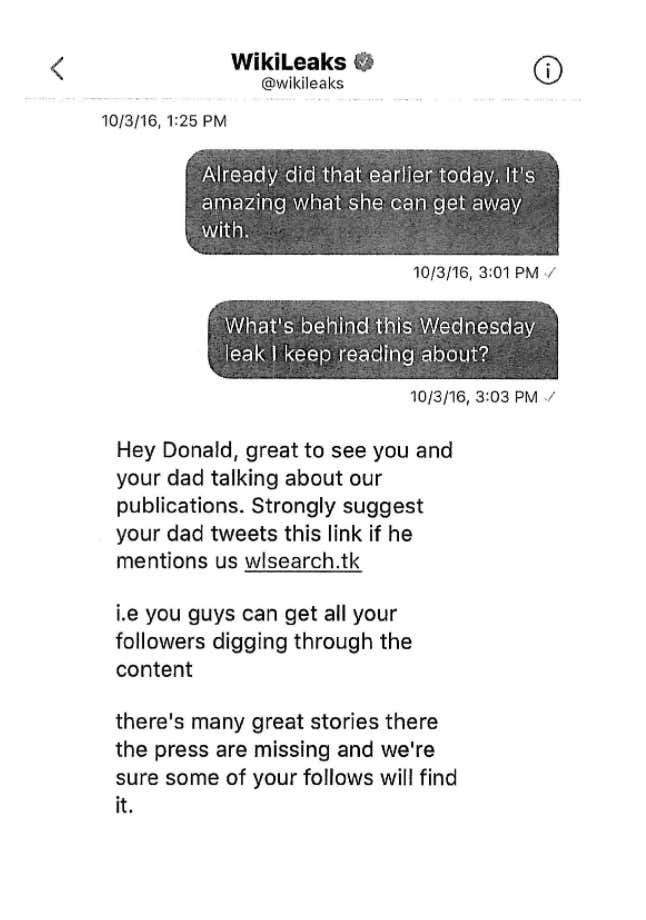Click the "Hey Donald, great to see" line
646x920 pixels.
pyautogui.click(x=284, y=451)
